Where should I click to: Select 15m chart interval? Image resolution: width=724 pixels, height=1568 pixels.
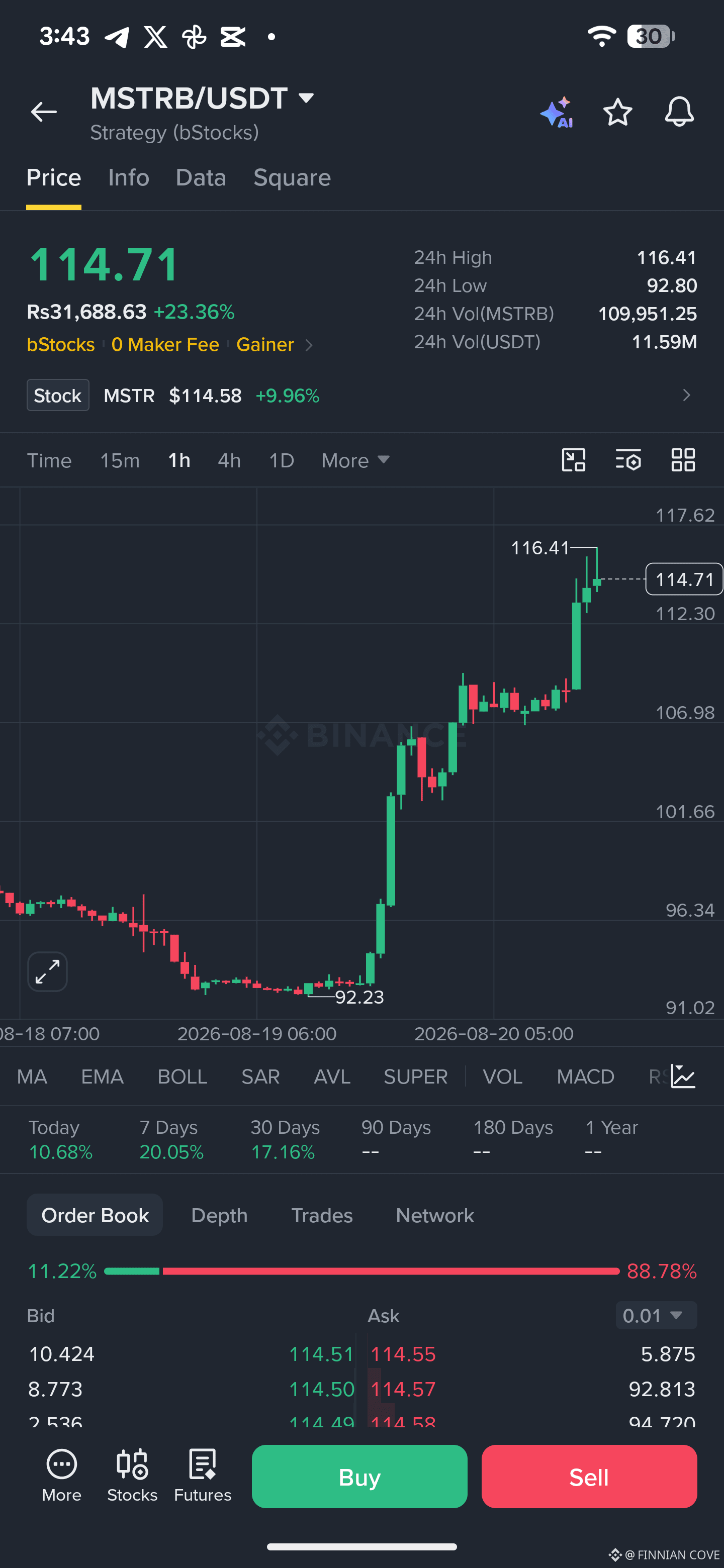click(x=120, y=460)
